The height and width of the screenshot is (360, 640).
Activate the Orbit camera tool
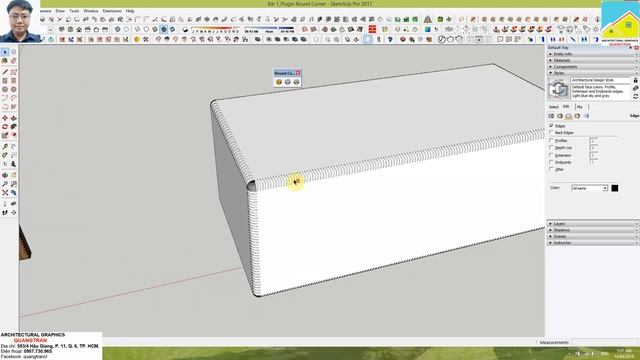point(5,175)
